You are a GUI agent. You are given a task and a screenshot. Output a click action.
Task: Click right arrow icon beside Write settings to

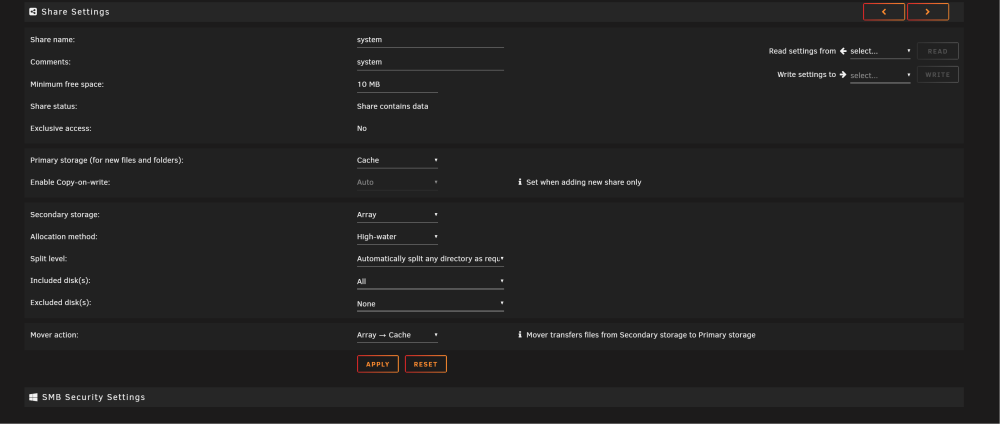(x=842, y=75)
